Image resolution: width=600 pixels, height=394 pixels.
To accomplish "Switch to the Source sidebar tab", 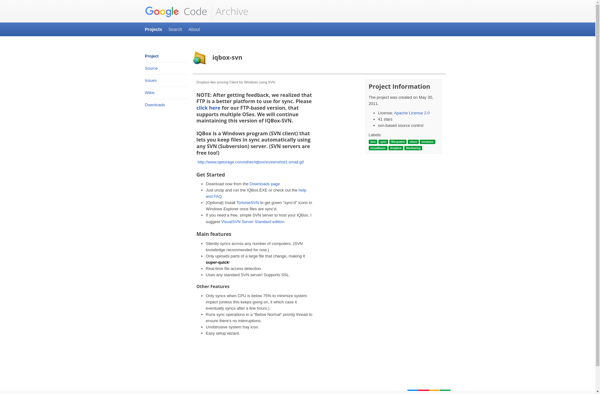I will (x=151, y=68).
